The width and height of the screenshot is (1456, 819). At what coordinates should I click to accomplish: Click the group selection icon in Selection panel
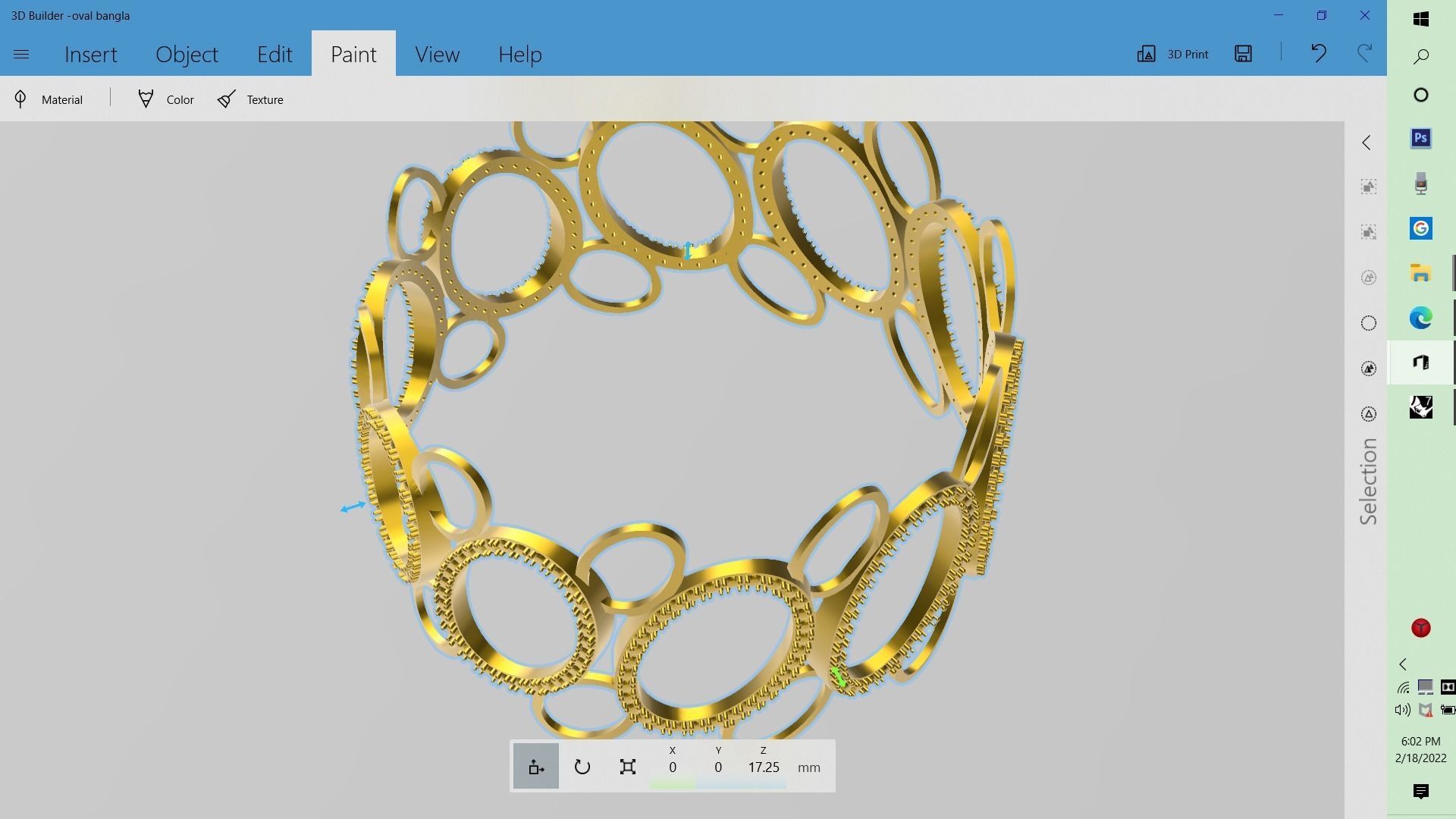coord(1368,187)
